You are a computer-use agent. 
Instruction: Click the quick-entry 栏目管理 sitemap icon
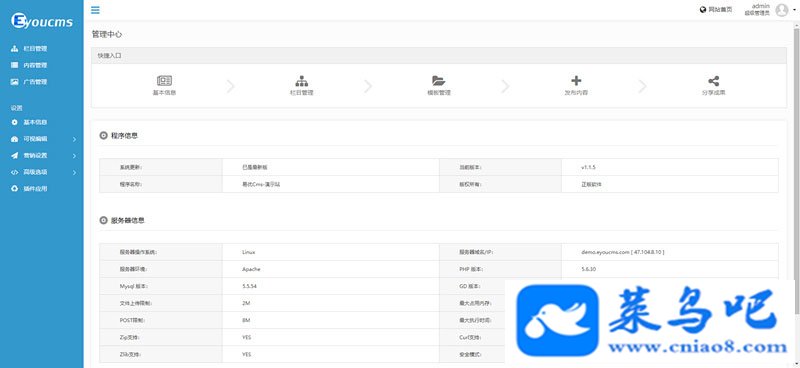[x=302, y=81]
